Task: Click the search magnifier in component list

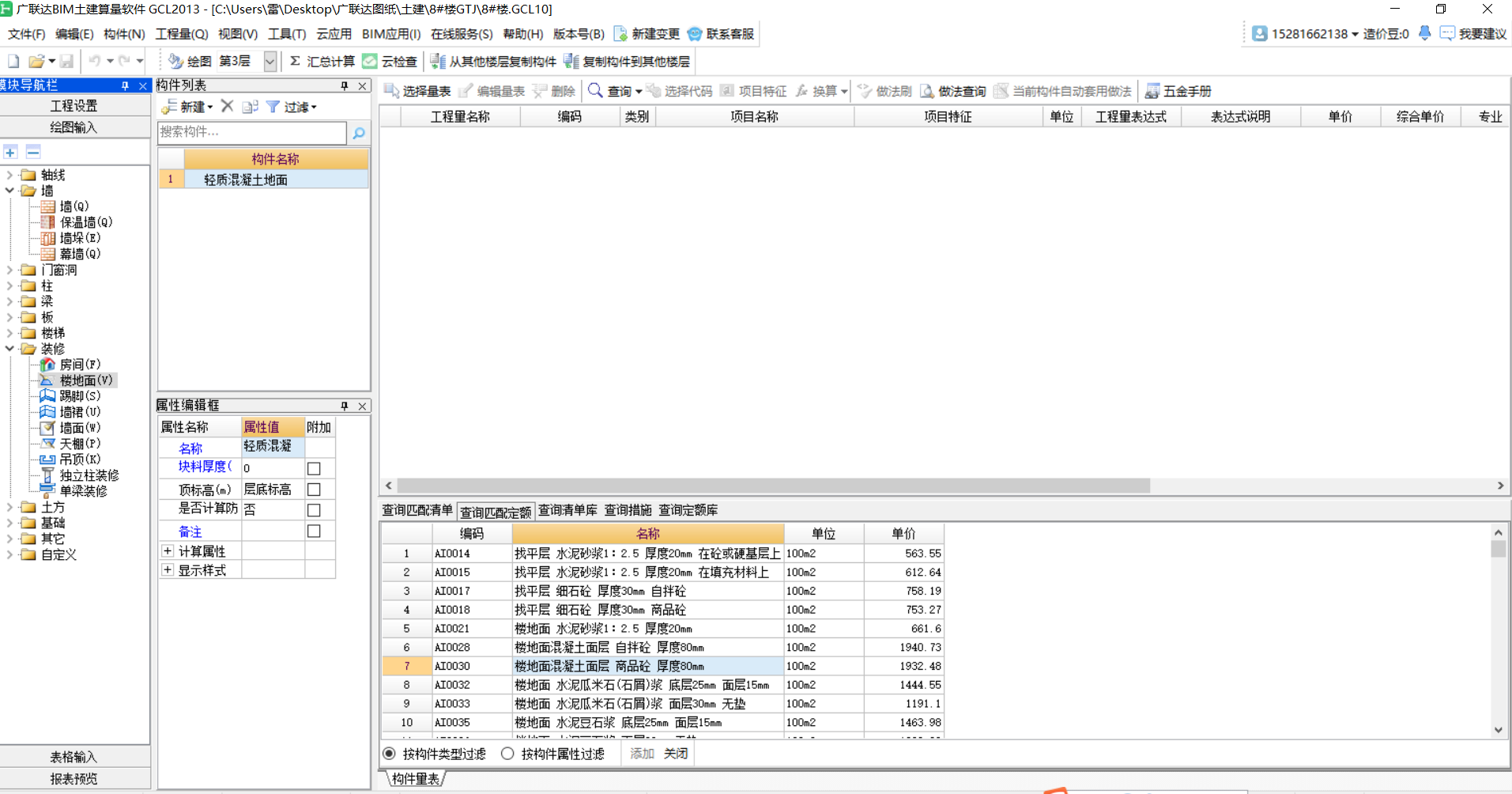Action: click(x=359, y=133)
